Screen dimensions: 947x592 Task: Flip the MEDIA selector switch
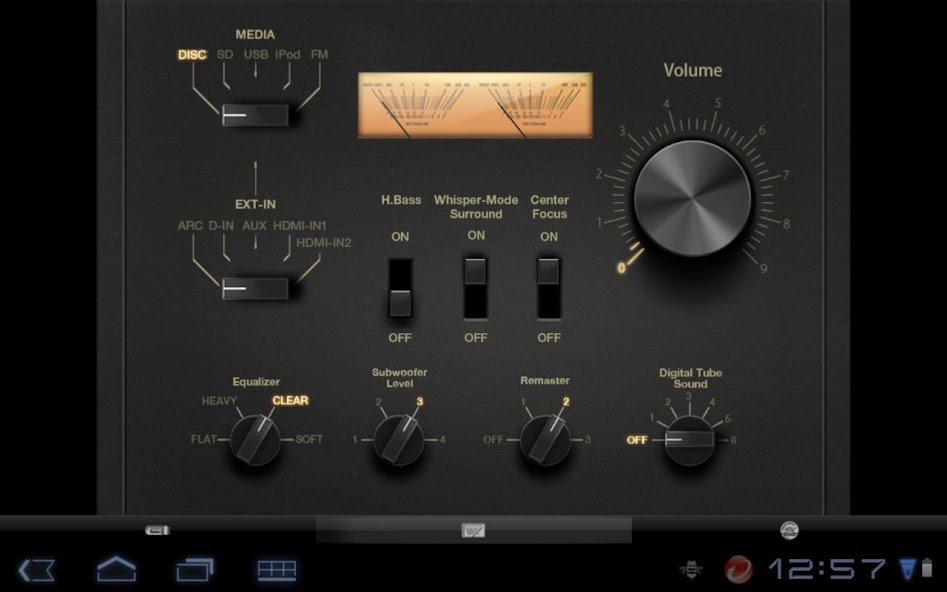[255, 115]
